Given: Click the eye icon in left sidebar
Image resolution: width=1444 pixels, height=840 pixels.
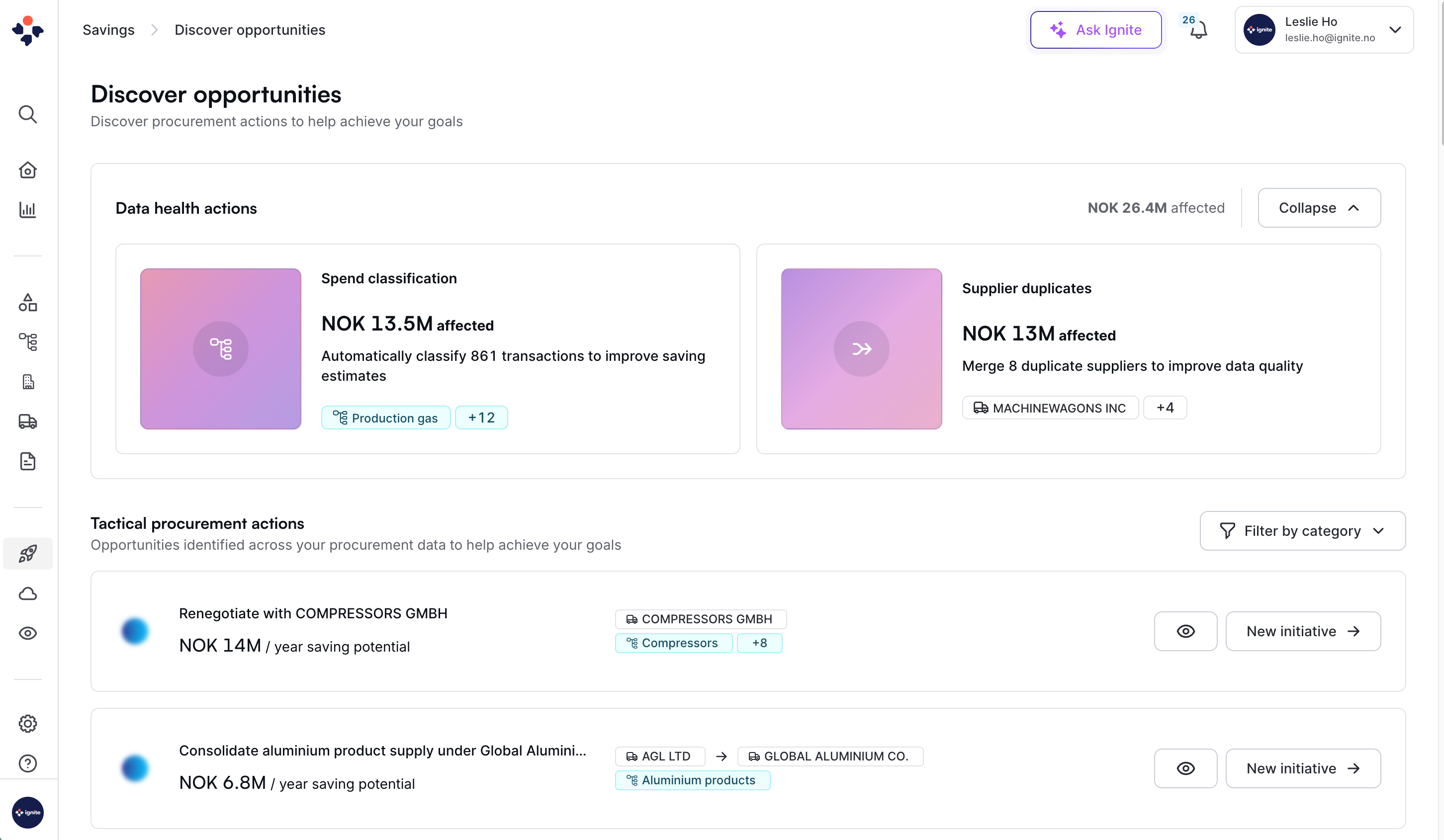Looking at the screenshot, I should (27, 633).
